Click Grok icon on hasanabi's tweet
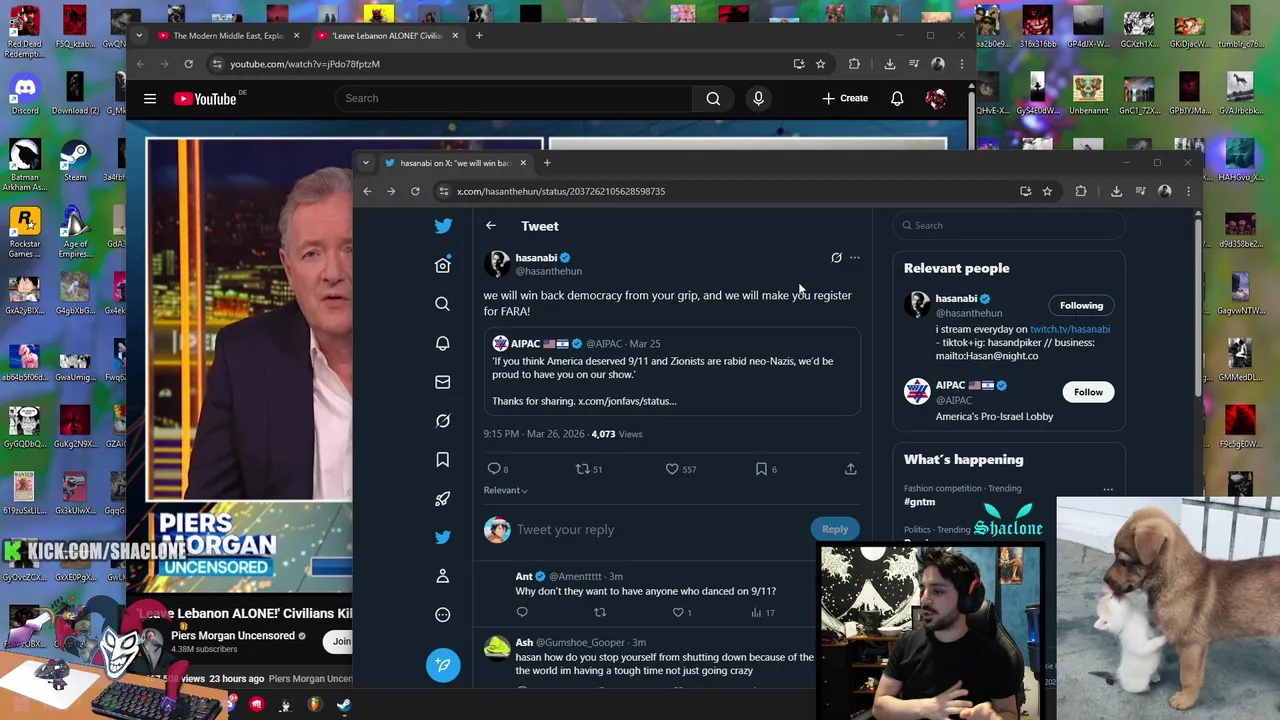Screen dimensions: 1280x720 (x=836, y=258)
